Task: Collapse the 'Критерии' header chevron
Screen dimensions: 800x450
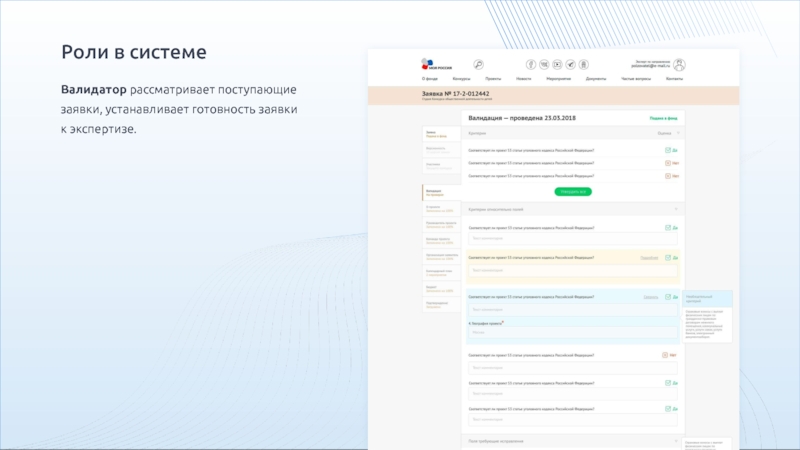Action: pos(678,133)
